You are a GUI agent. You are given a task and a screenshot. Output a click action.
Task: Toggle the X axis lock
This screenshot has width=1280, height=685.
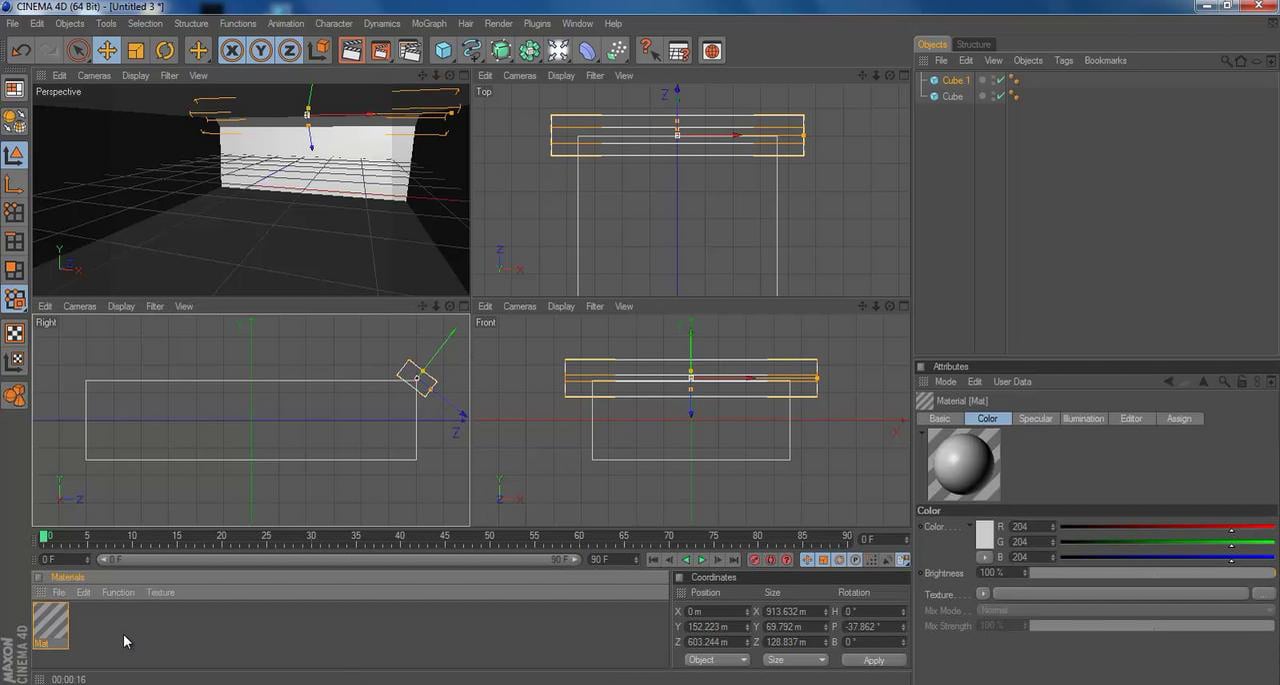coord(232,50)
